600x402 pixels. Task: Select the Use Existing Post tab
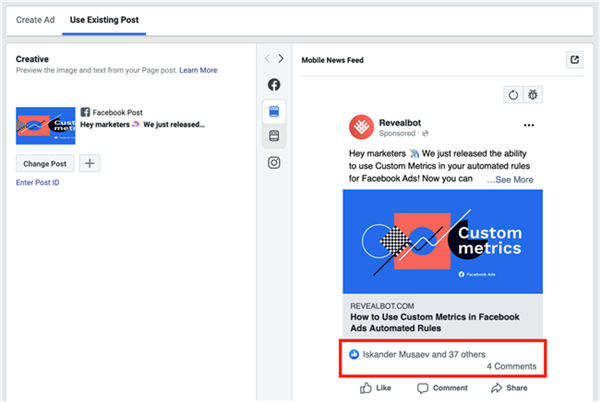[x=104, y=19]
